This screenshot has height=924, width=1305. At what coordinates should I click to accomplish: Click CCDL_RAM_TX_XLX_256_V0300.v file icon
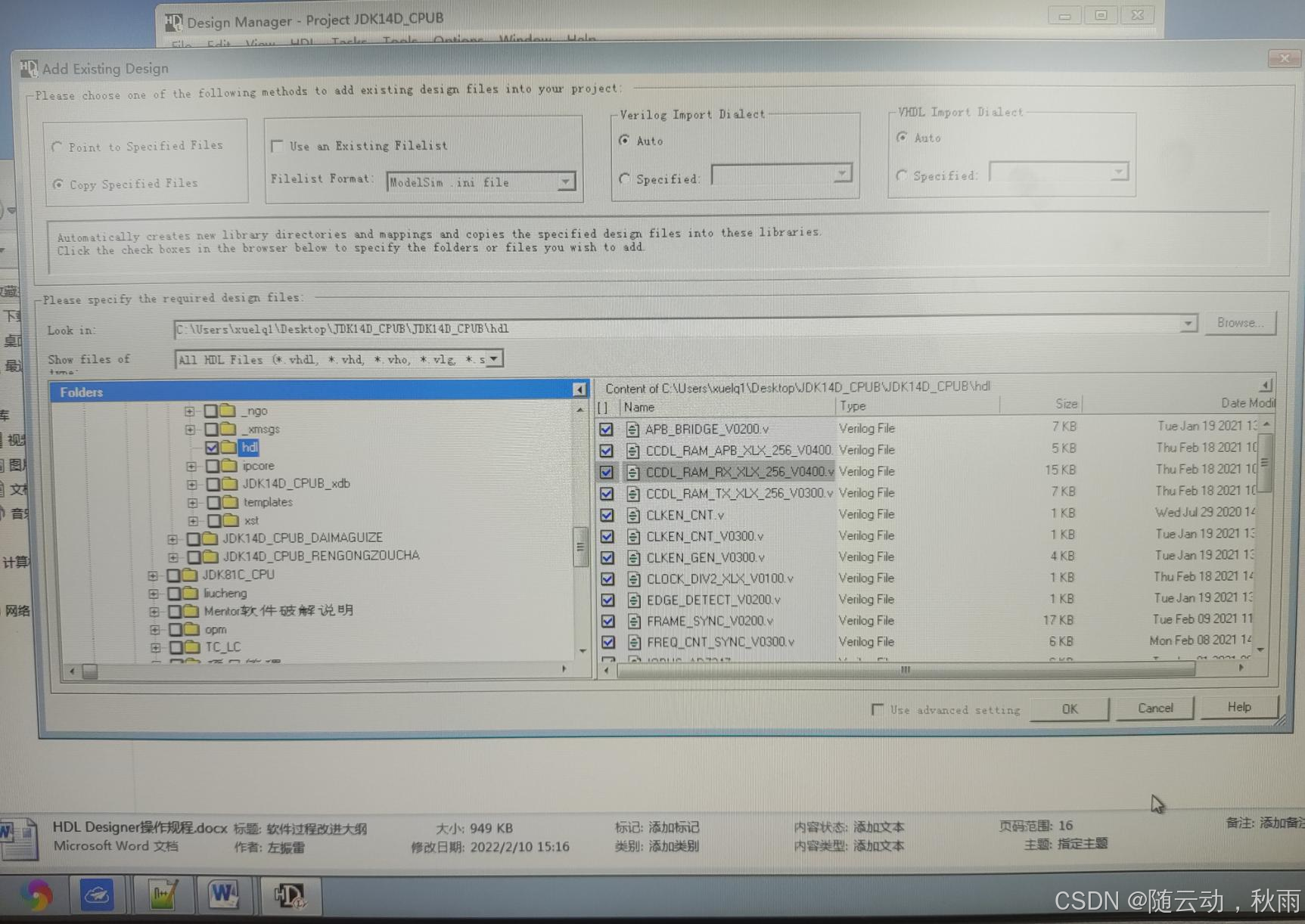click(633, 494)
